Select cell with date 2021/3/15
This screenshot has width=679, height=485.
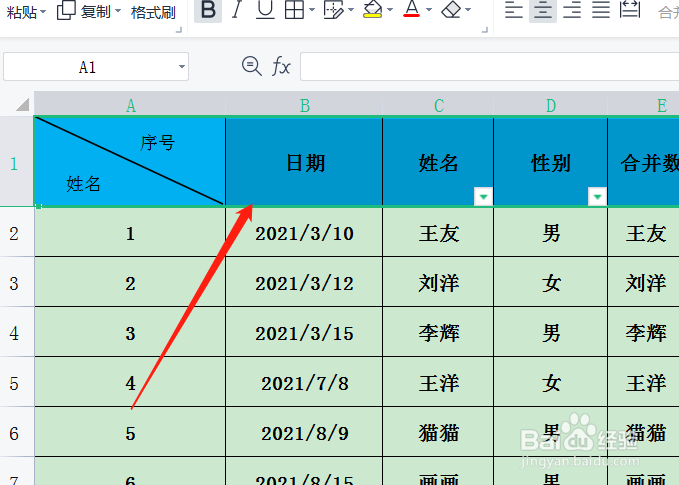coord(304,332)
